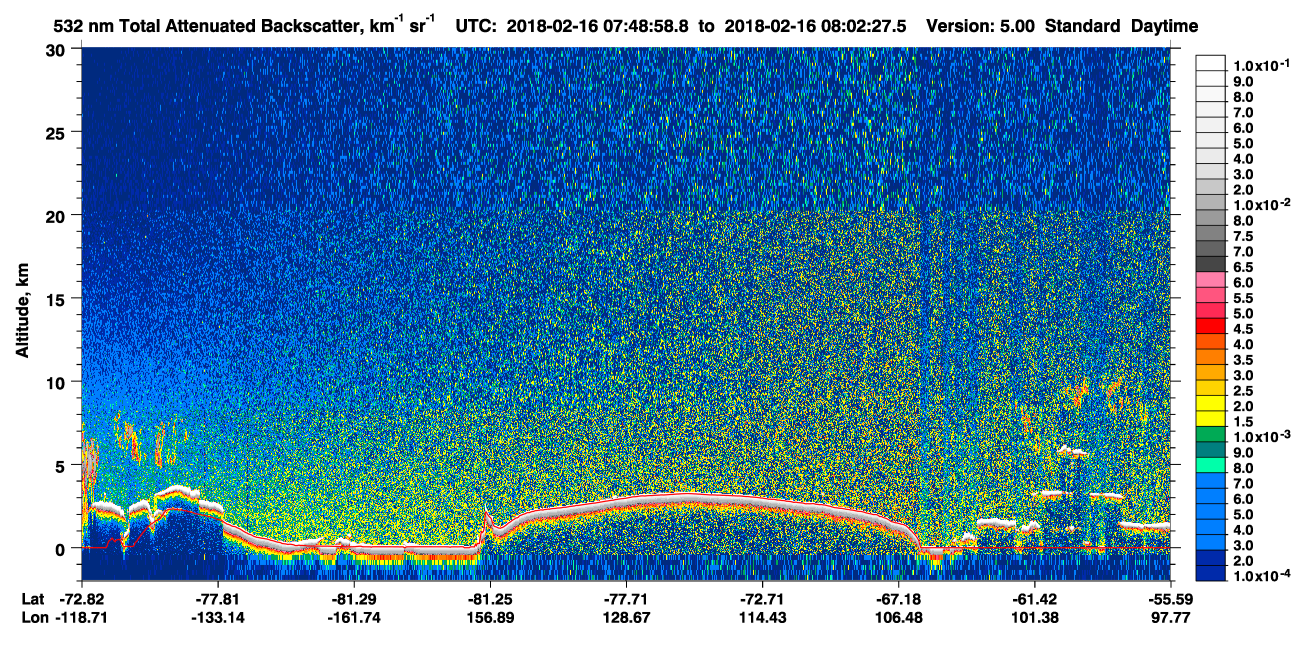Click the altitude tick label 15
The height and width of the screenshot is (667, 1300).
point(58,299)
